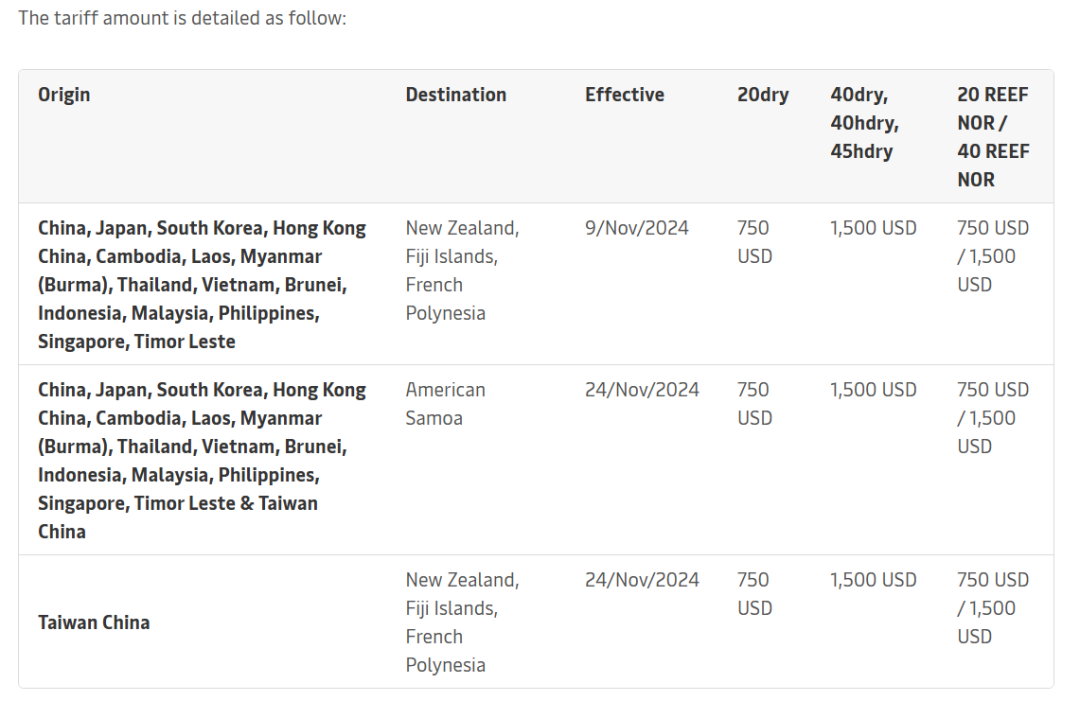Screen dimensions: 1080x701
Task: Click first row REEF NOR price cell
Action: pyautogui.click(x=992, y=256)
